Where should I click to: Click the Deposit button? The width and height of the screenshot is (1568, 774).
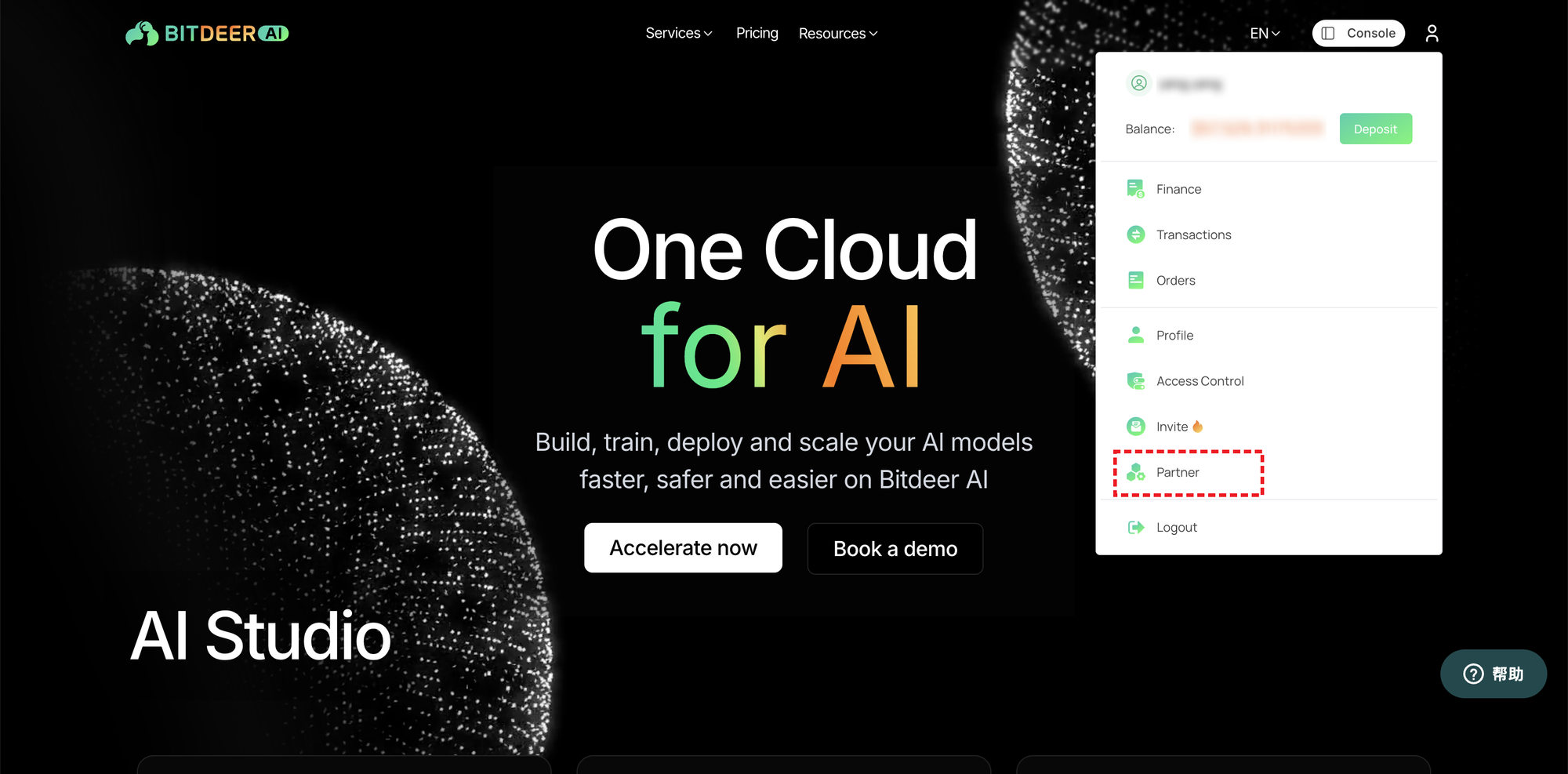pyautogui.click(x=1375, y=129)
